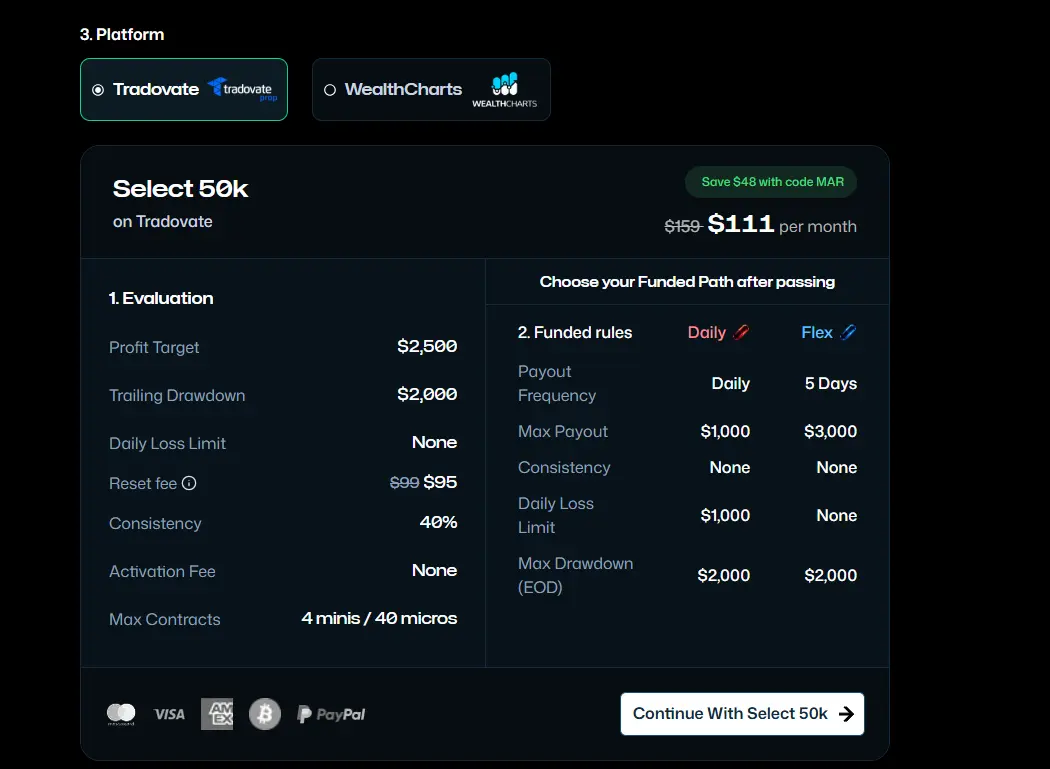Click the Max Payout label
The width and height of the screenshot is (1050, 769).
coord(562,431)
